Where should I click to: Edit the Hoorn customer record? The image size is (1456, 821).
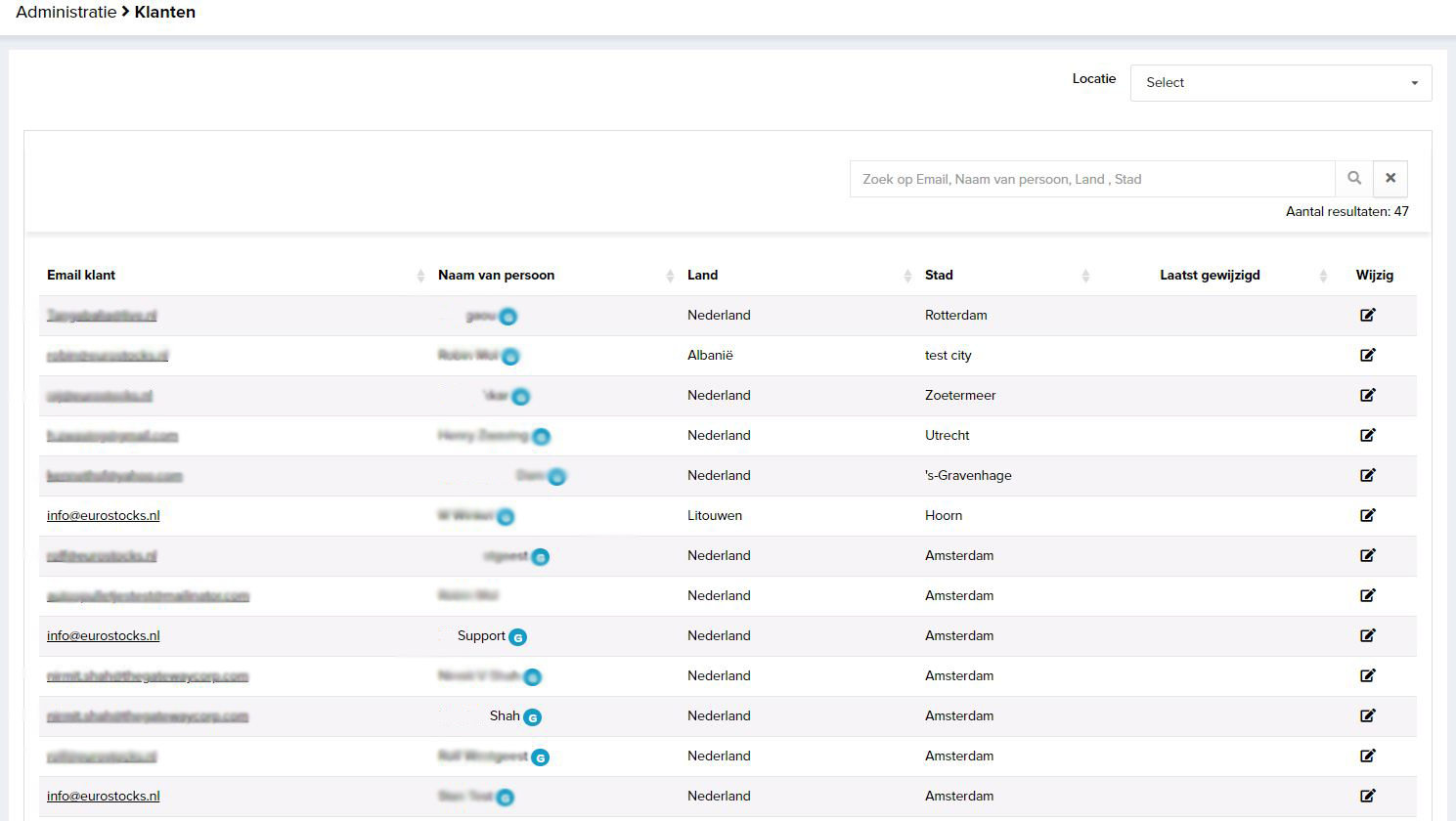[x=1368, y=515]
